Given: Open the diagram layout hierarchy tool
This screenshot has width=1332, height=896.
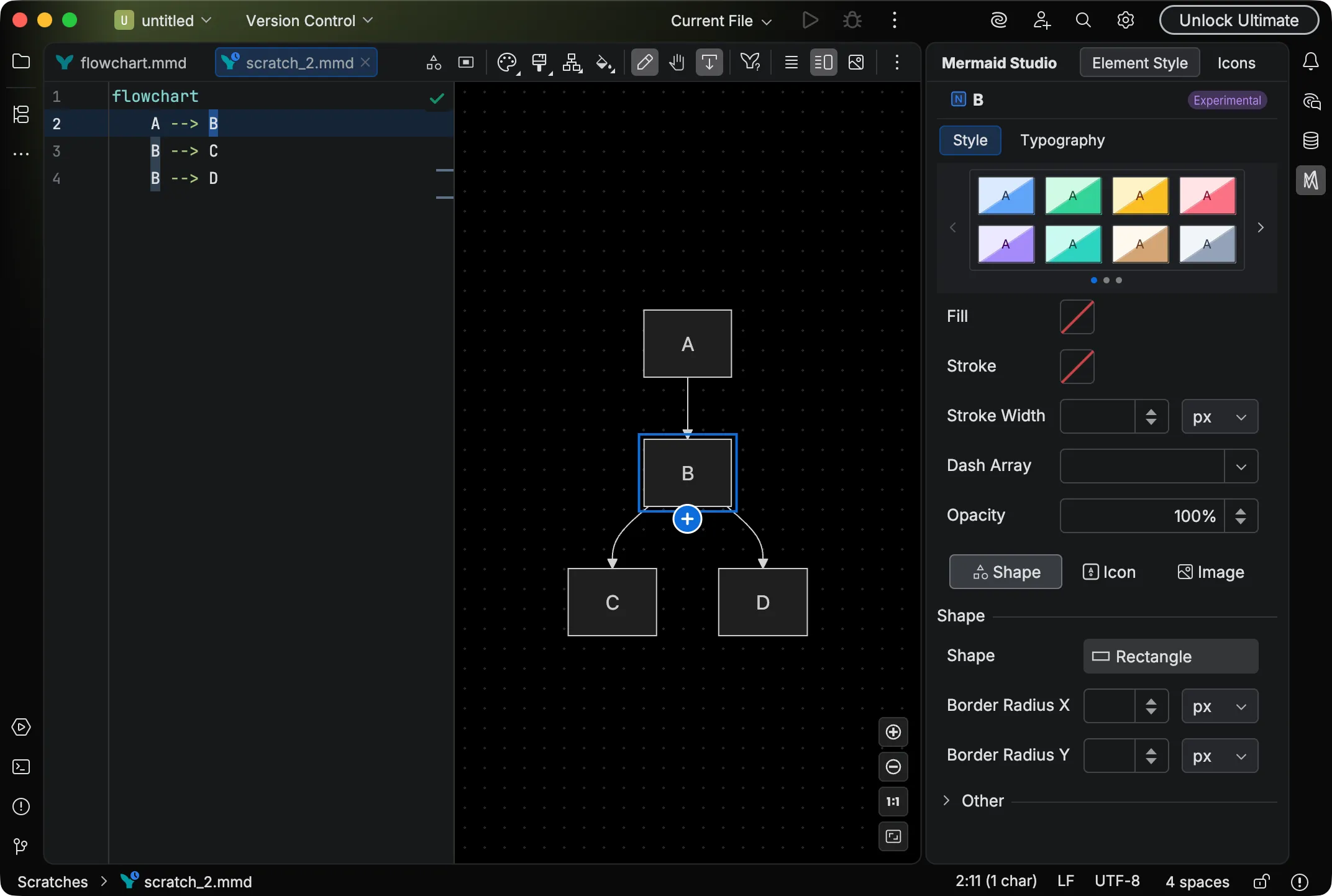Looking at the screenshot, I should click(x=572, y=62).
